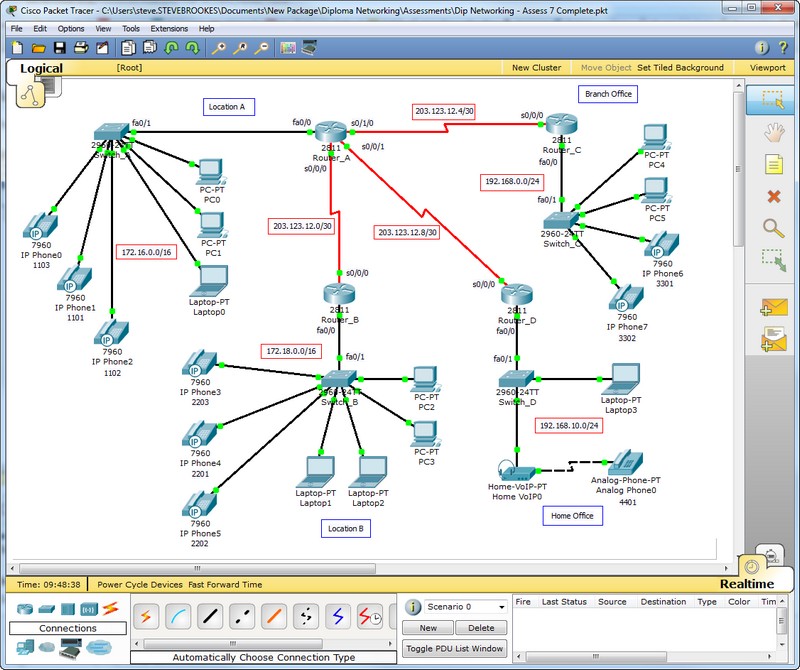Pick the Console cable connection
The width and height of the screenshot is (800, 670).
coord(178,616)
